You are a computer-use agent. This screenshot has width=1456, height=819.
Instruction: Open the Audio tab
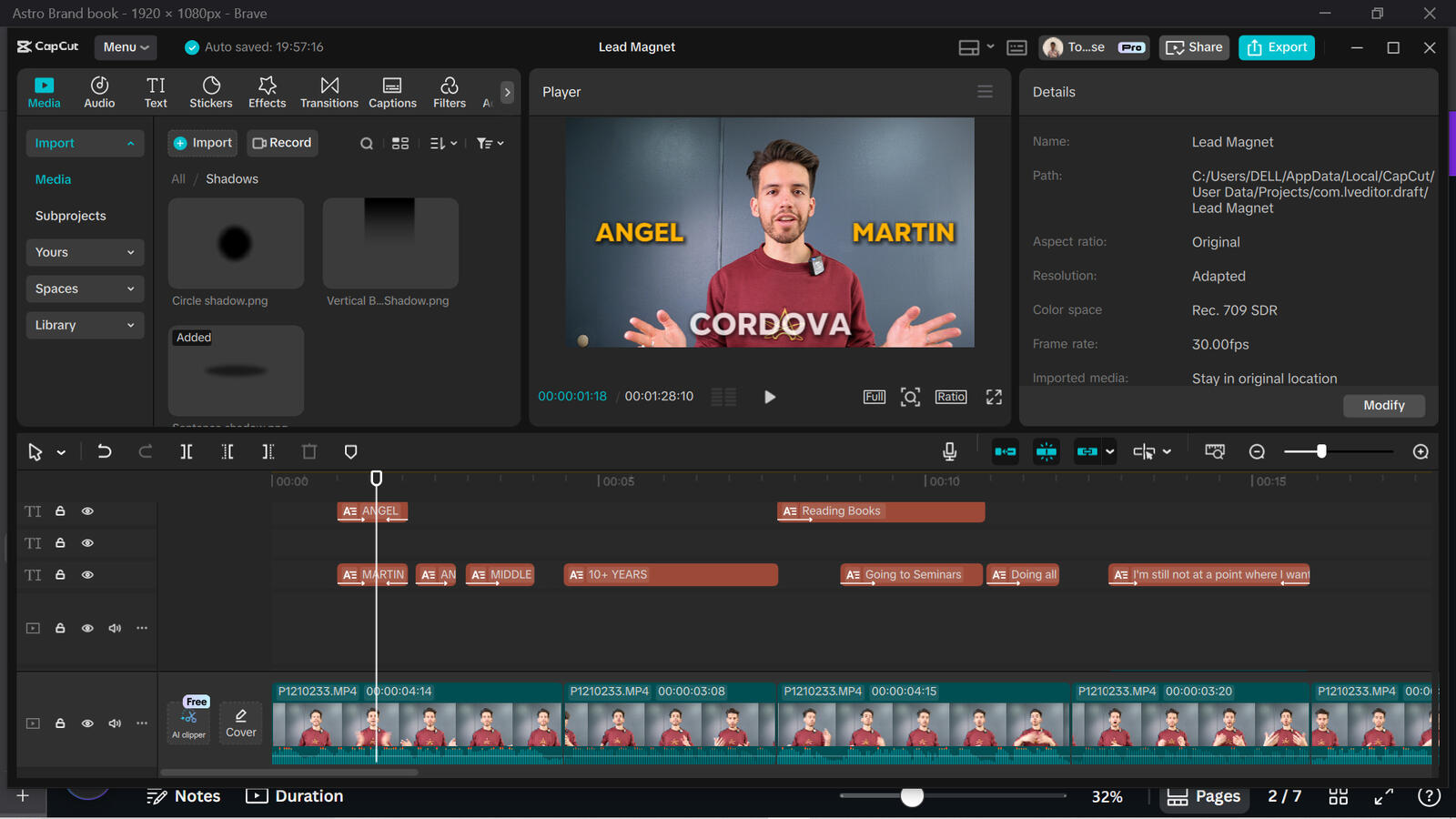(99, 92)
